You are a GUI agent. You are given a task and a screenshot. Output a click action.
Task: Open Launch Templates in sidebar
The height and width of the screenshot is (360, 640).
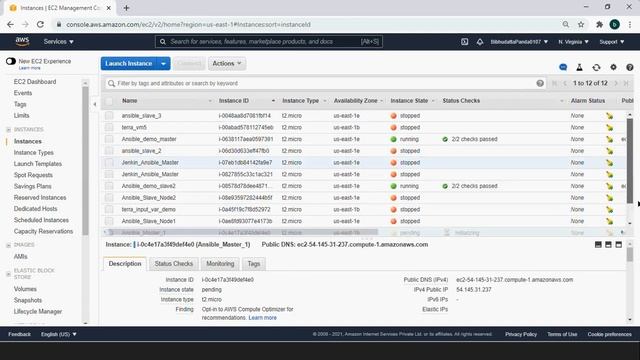[38, 164]
